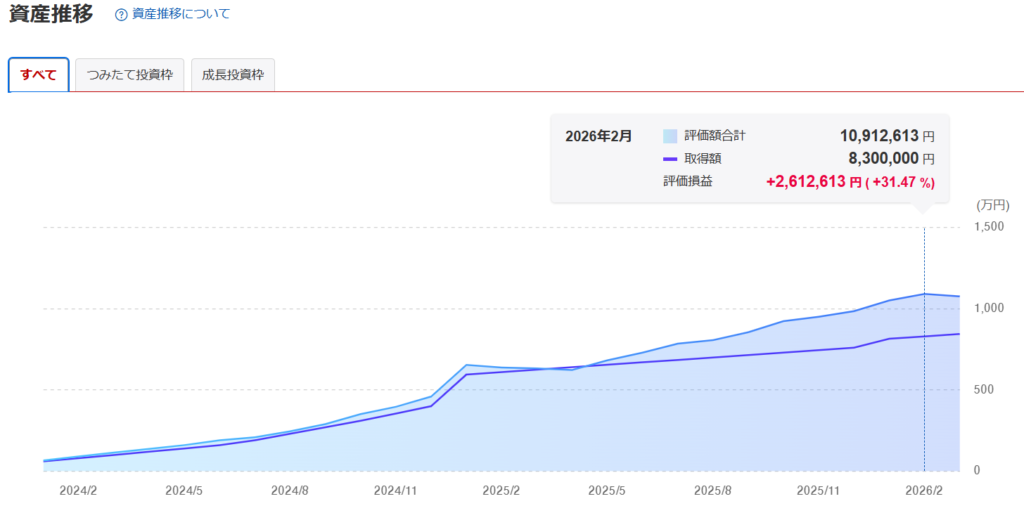
Task: Click the light-blue 評価額合計 legend swatch
Action: (x=670, y=136)
